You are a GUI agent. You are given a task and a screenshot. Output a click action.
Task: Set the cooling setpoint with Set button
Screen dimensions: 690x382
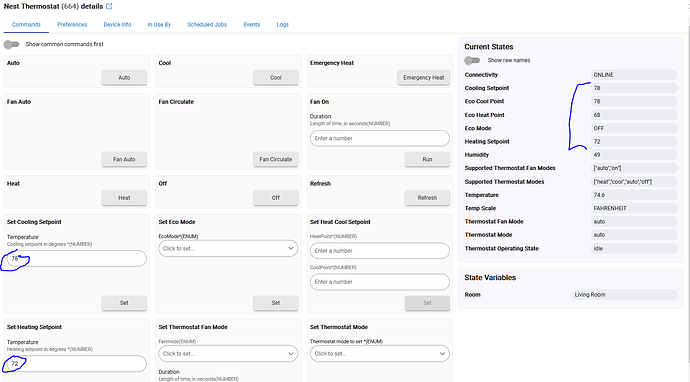click(124, 303)
